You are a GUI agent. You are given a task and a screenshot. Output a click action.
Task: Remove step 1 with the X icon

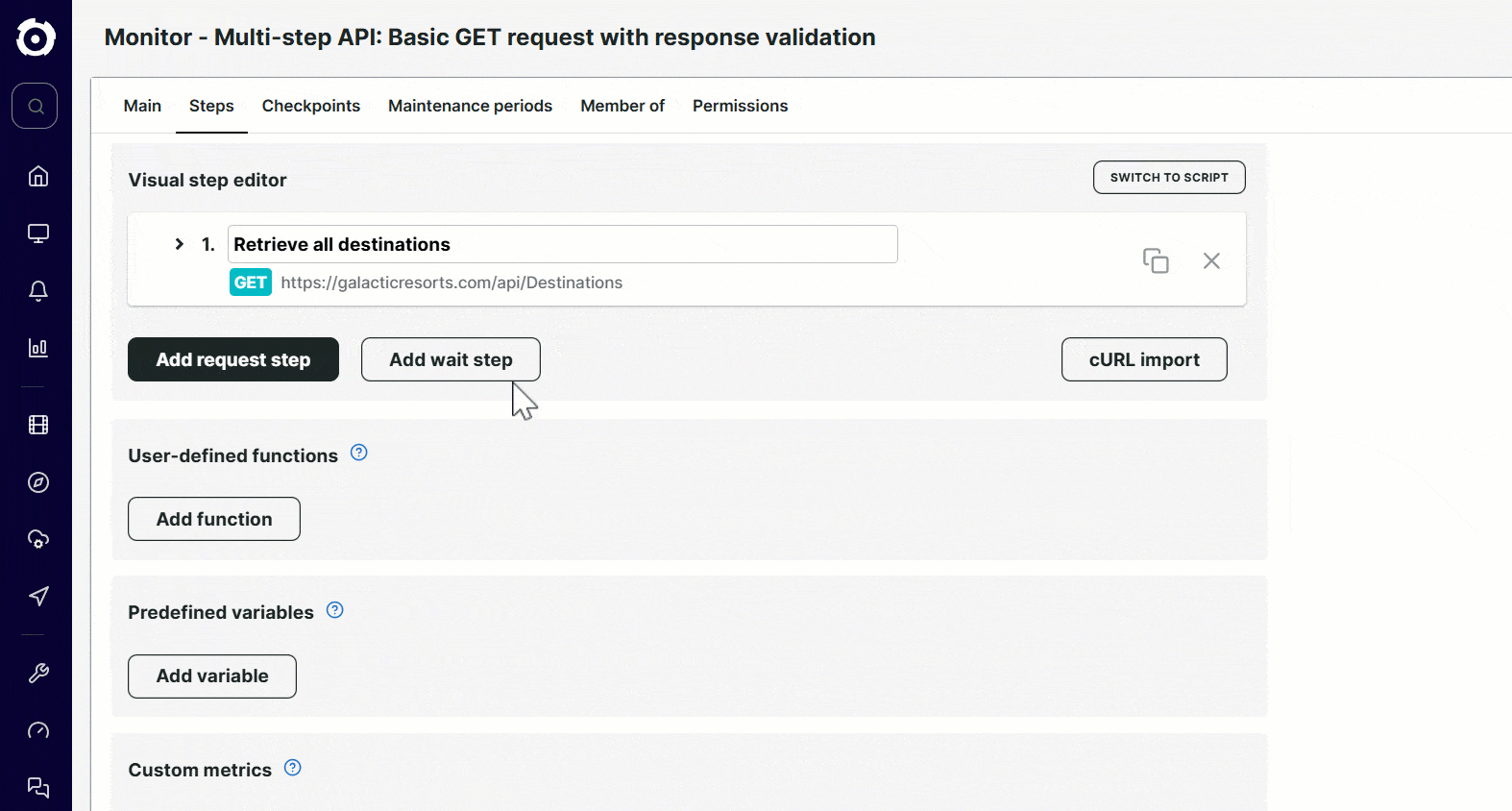point(1211,260)
